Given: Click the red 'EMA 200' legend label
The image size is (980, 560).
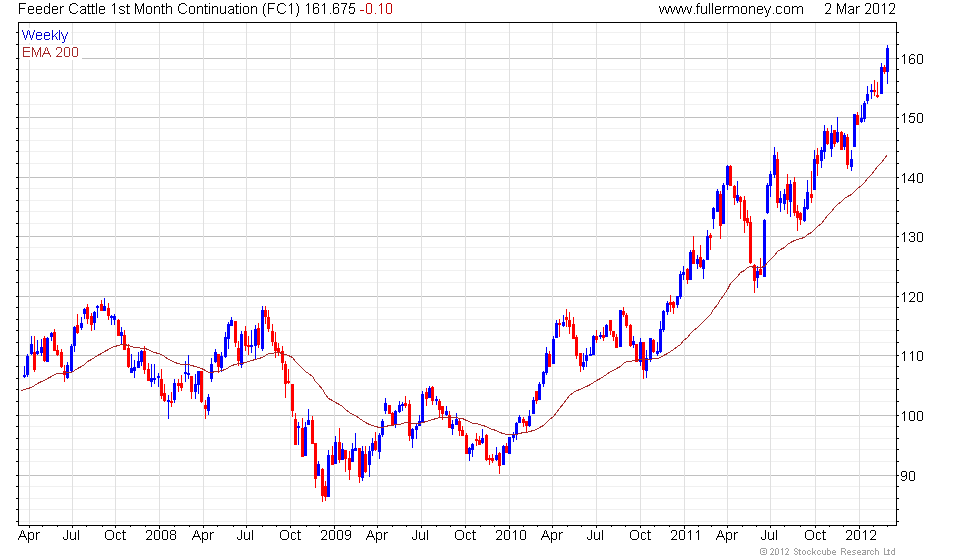Looking at the screenshot, I should 51,52.
